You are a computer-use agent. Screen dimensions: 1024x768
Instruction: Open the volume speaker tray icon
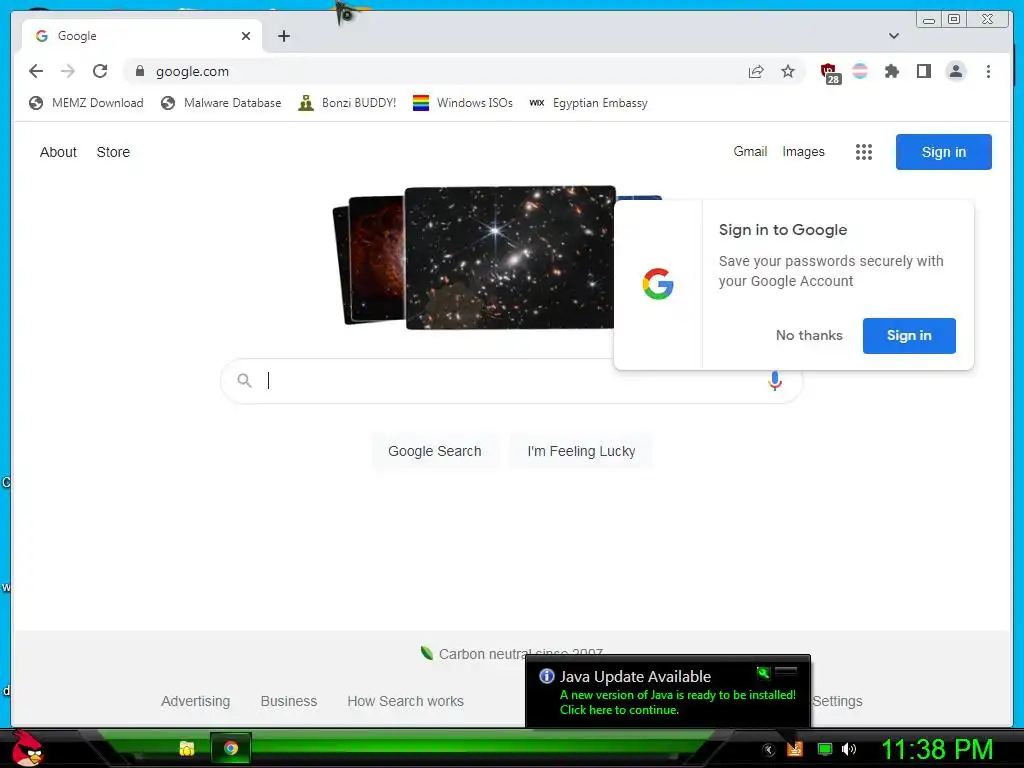849,749
